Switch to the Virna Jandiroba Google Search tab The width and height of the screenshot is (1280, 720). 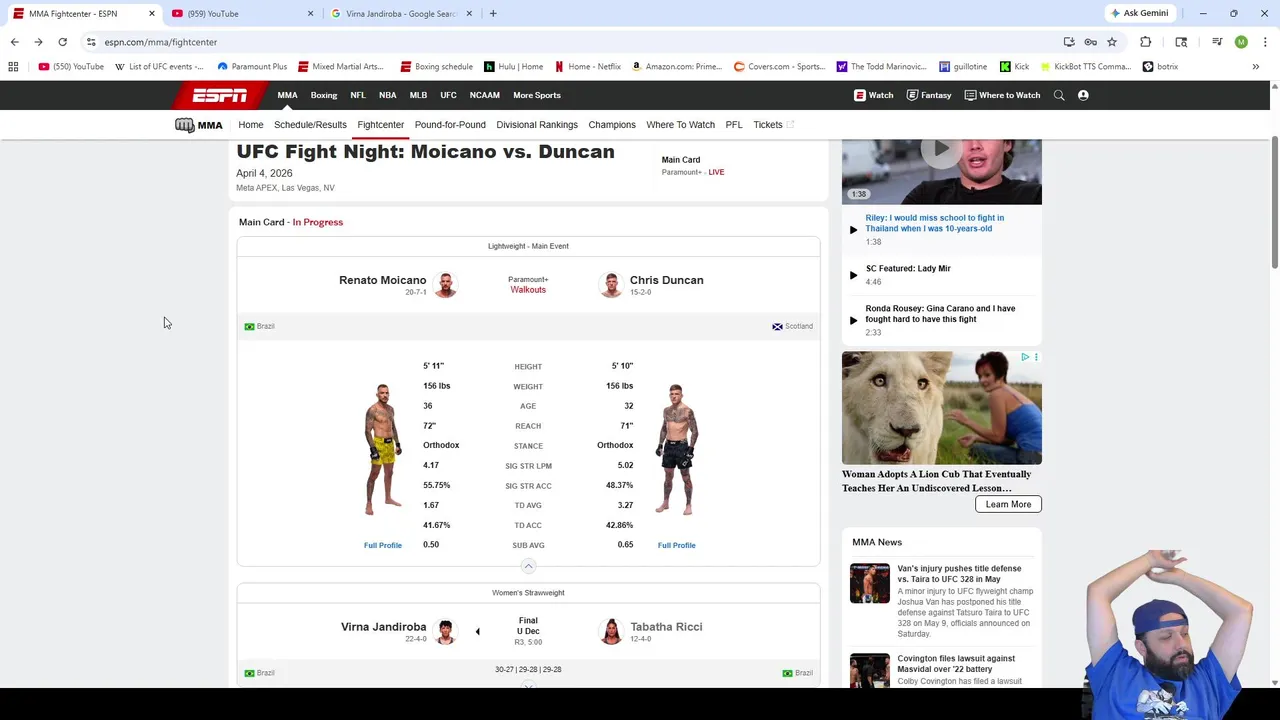pos(400,14)
